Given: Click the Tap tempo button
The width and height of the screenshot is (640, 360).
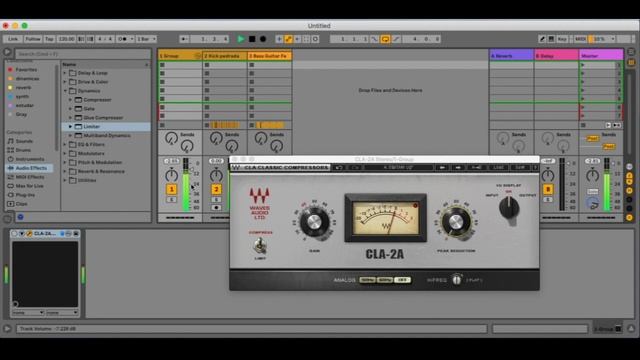Looking at the screenshot, I should point(49,39).
